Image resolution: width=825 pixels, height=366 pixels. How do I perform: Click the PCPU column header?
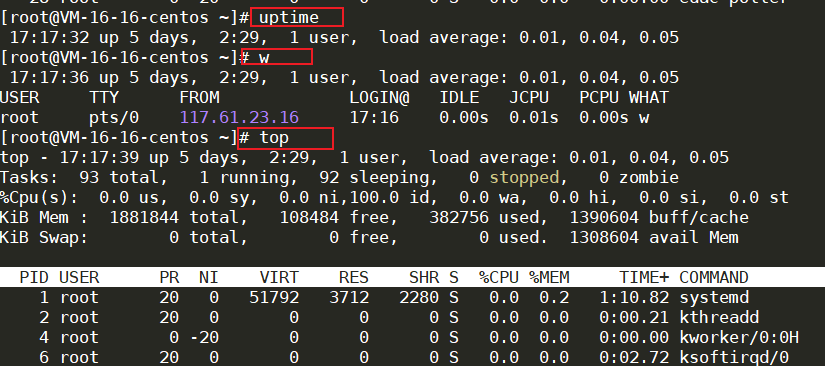(599, 98)
